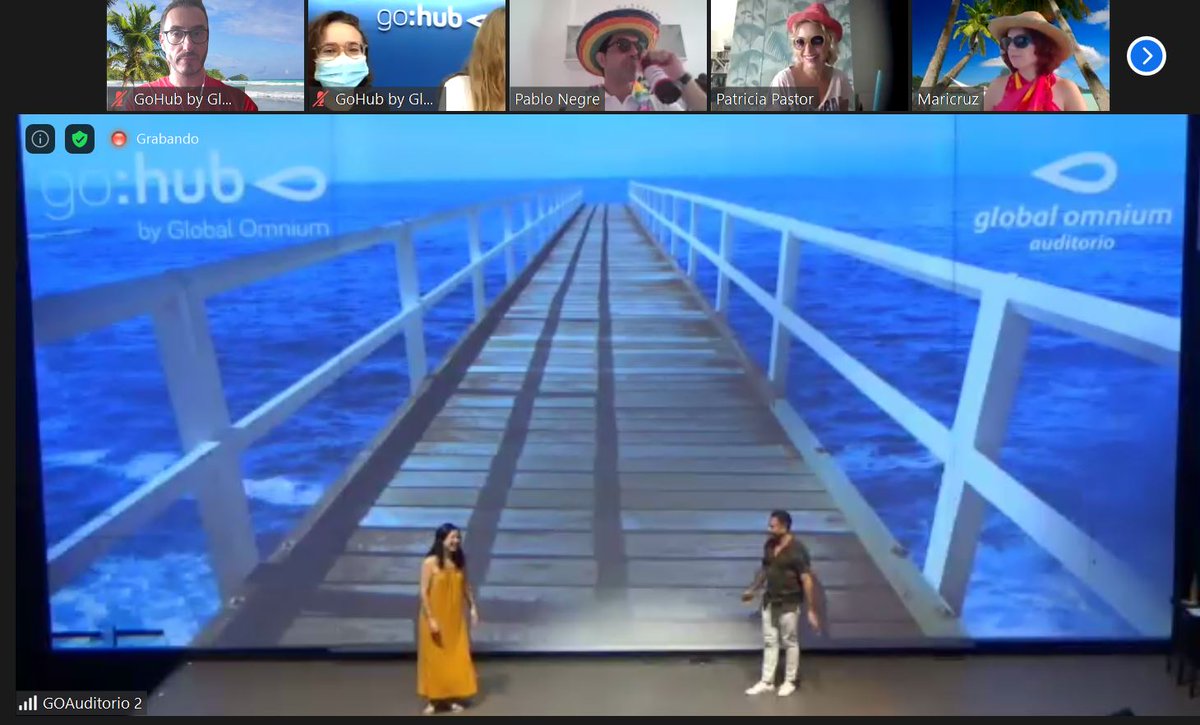Click the red Grabando recording indicator
This screenshot has width=1200, height=725.
coord(119,139)
